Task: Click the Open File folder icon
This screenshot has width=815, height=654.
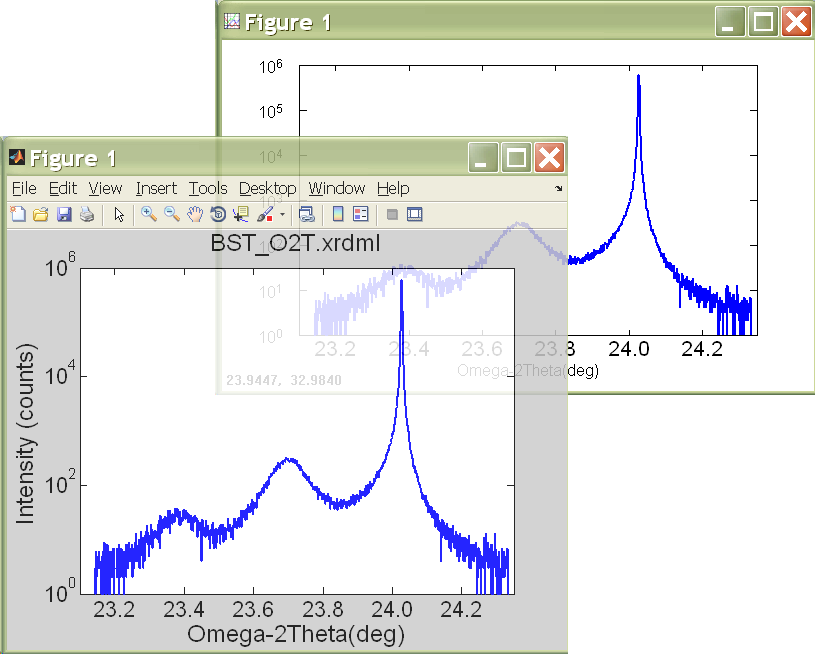Action: click(41, 214)
